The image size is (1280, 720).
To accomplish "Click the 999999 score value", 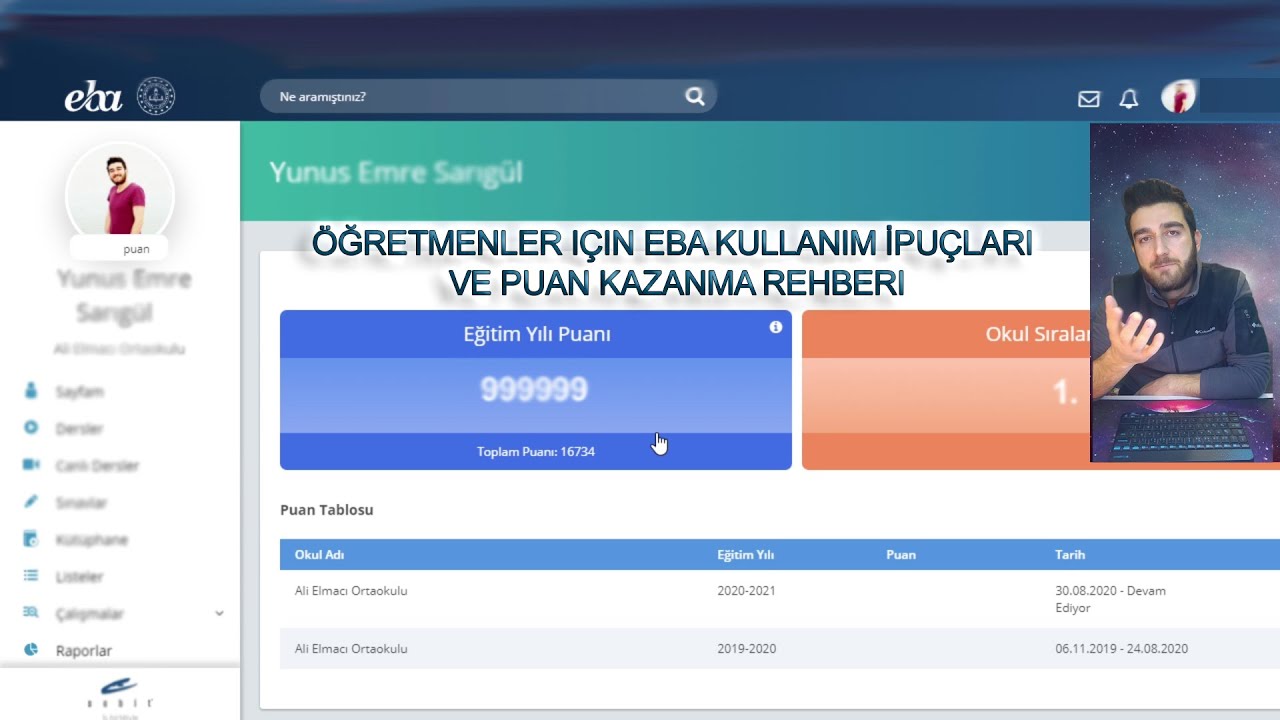I will coord(534,390).
